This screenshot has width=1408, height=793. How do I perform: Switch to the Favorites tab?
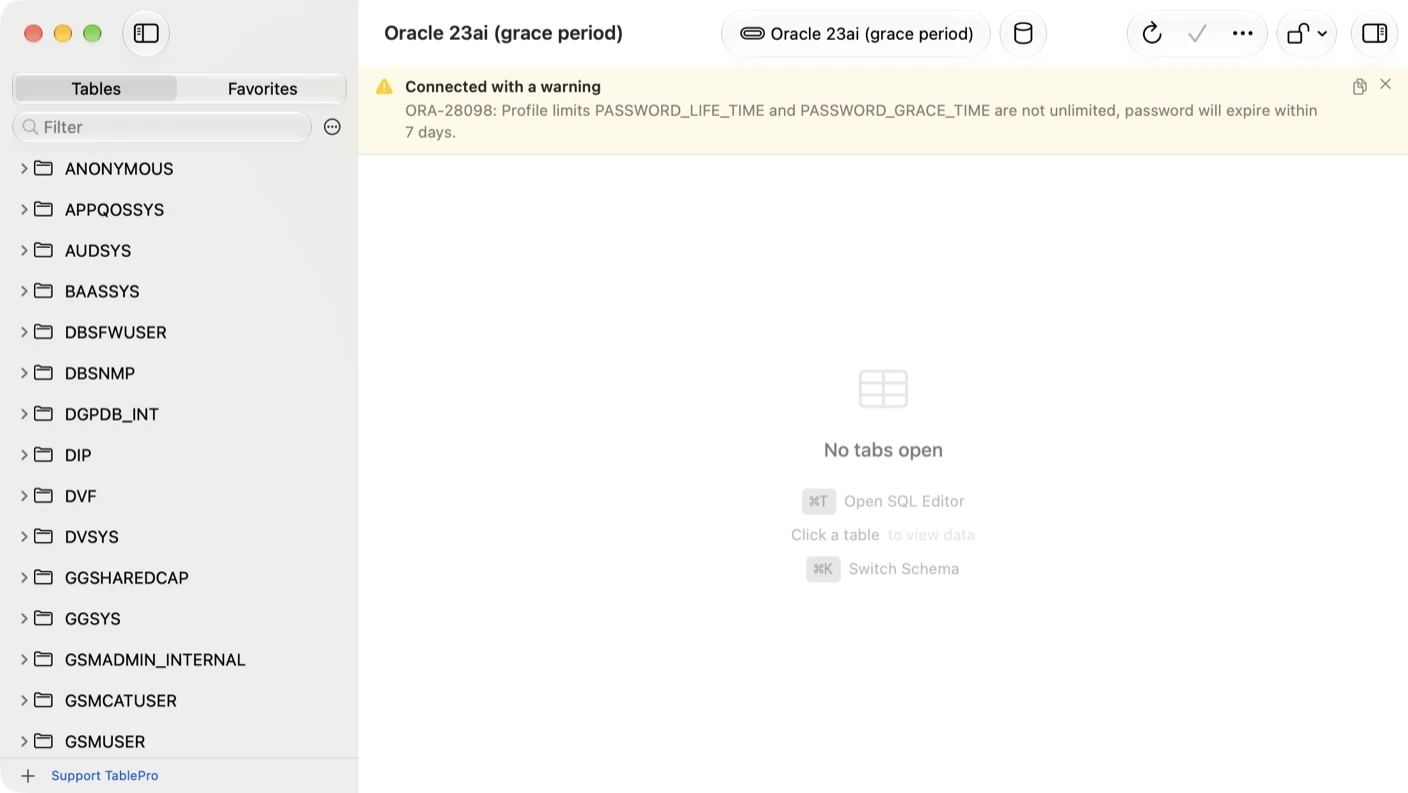(x=262, y=89)
